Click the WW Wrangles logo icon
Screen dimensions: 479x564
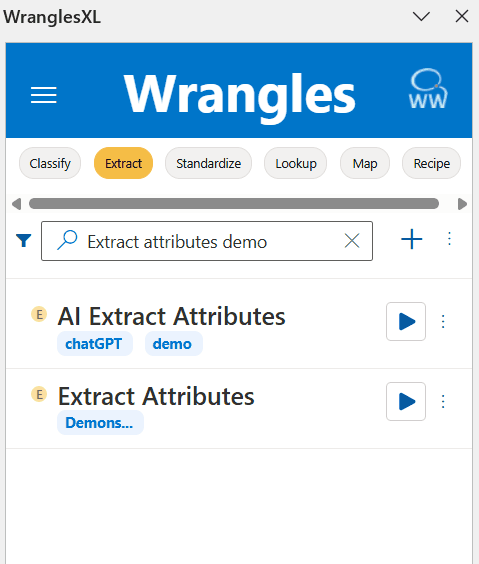tap(428, 89)
